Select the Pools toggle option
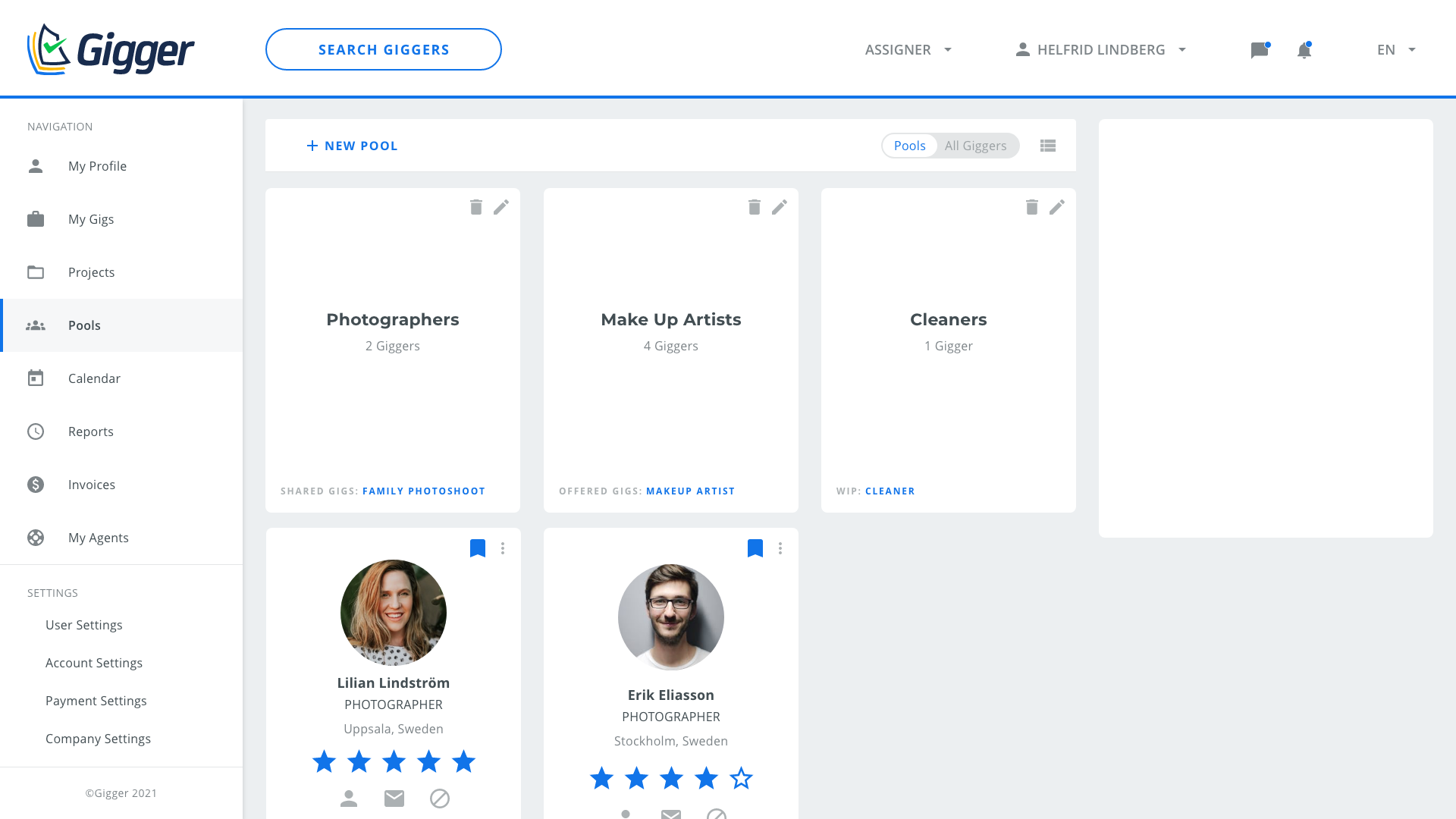This screenshot has height=819, width=1456. coord(909,146)
